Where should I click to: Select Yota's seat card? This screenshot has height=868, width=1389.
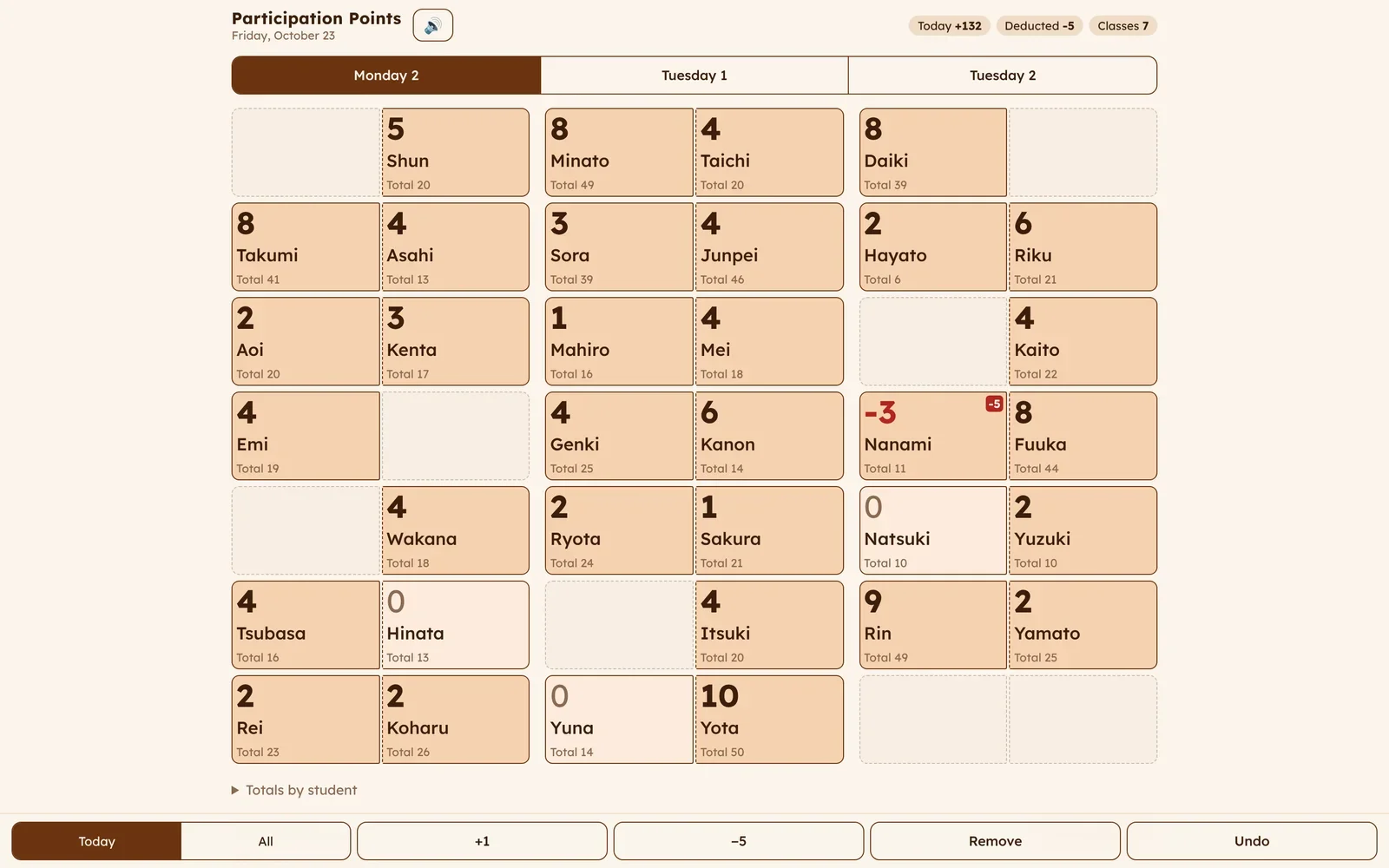(769, 720)
